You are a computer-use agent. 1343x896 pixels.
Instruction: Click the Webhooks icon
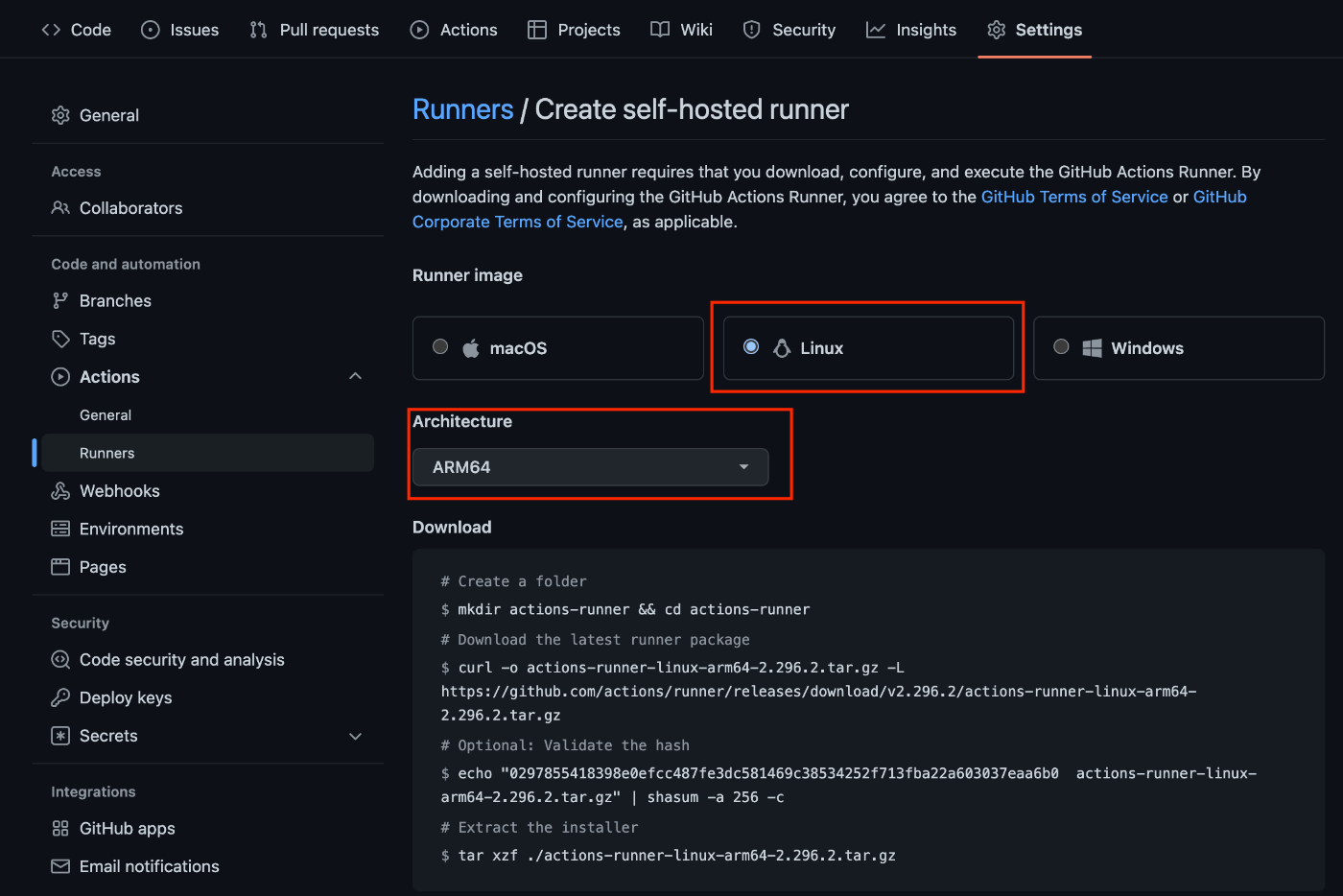tap(60, 491)
